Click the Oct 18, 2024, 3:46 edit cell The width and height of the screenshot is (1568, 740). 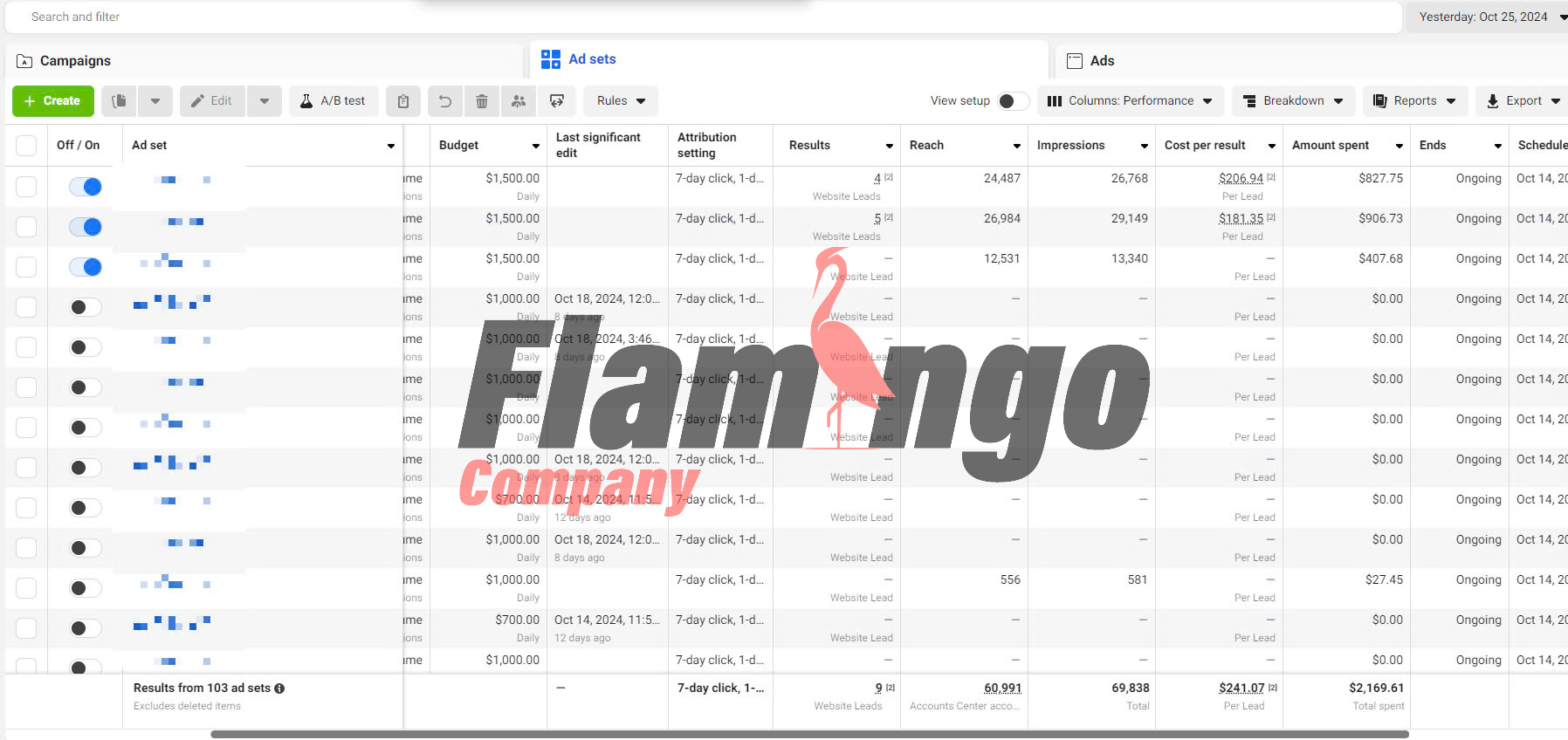click(607, 339)
